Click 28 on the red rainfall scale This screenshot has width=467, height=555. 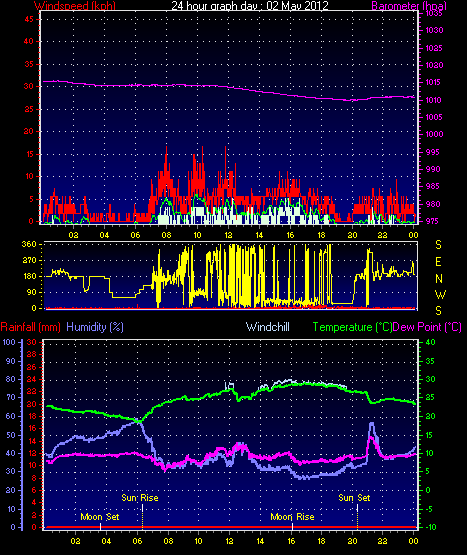pyautogui.click(x=32, y=354)
